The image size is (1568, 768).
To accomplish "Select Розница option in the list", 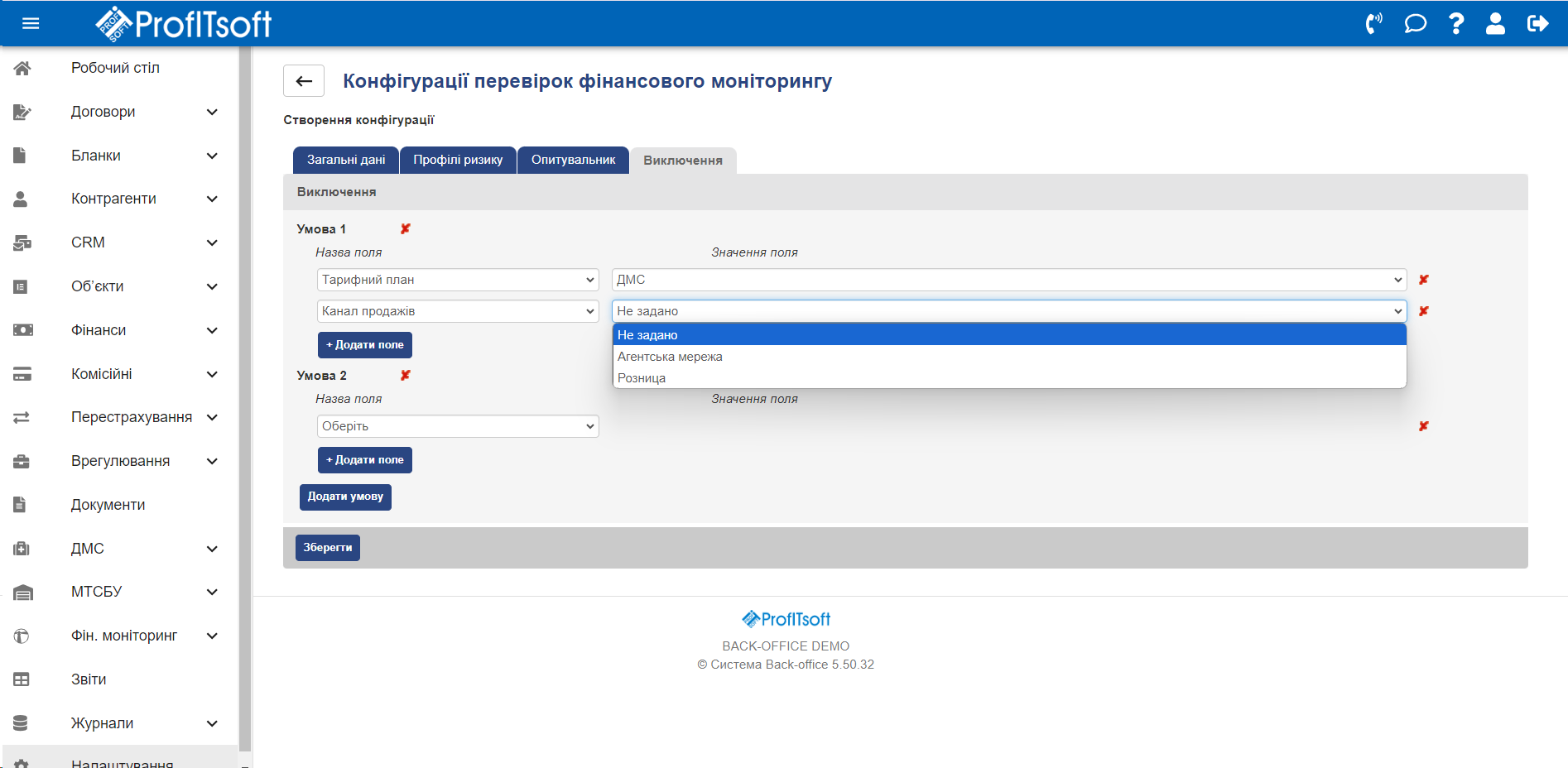I will coord(642,378).
